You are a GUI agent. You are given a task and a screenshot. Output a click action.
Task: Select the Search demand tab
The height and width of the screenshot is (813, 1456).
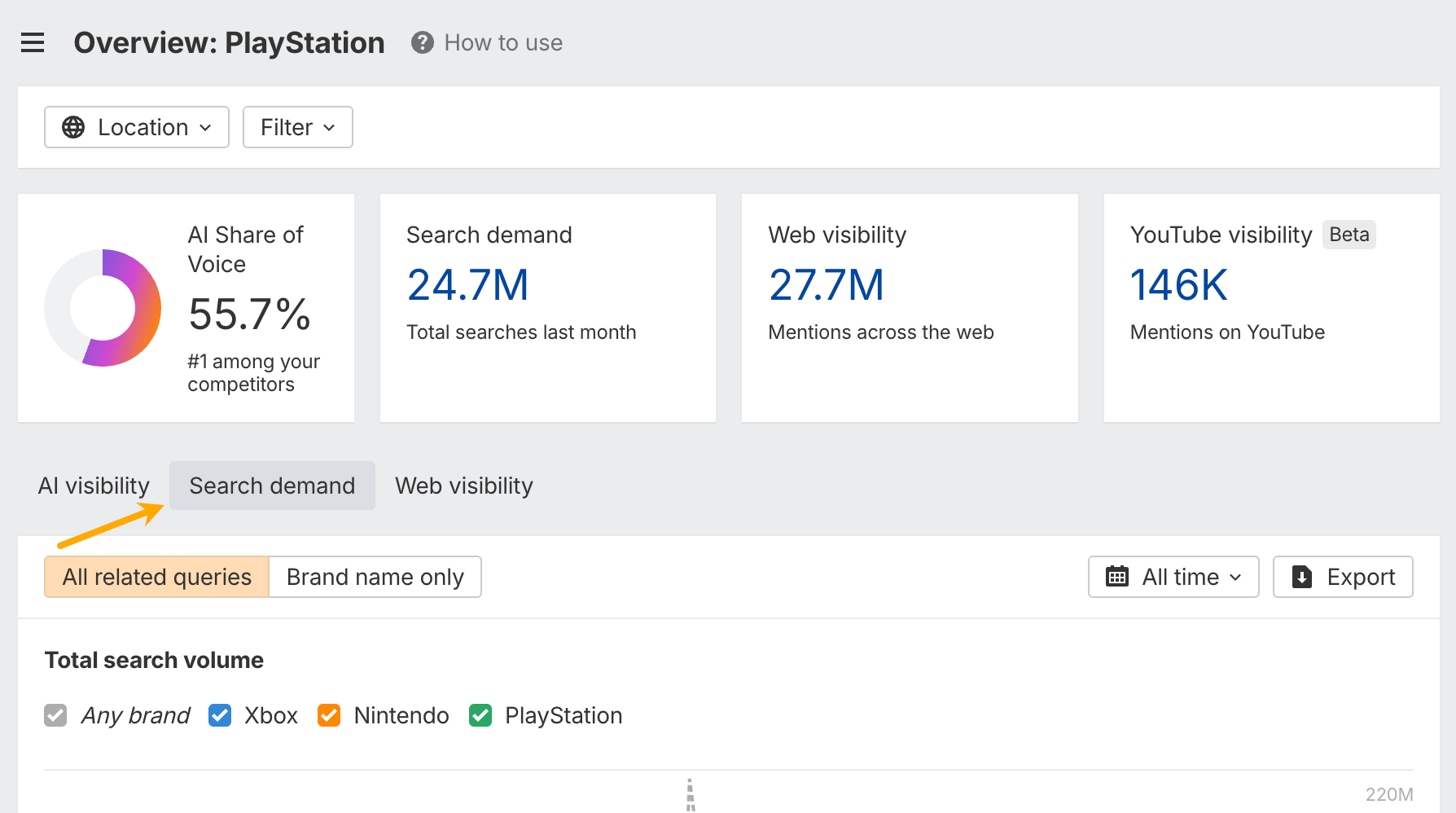(272, 486)
